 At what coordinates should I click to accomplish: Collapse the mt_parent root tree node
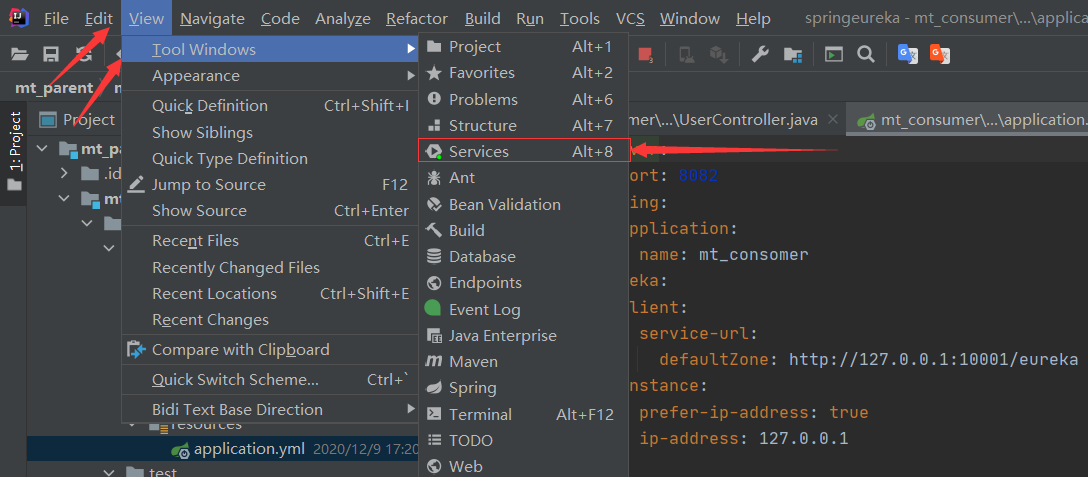click(x=43, y=150)
